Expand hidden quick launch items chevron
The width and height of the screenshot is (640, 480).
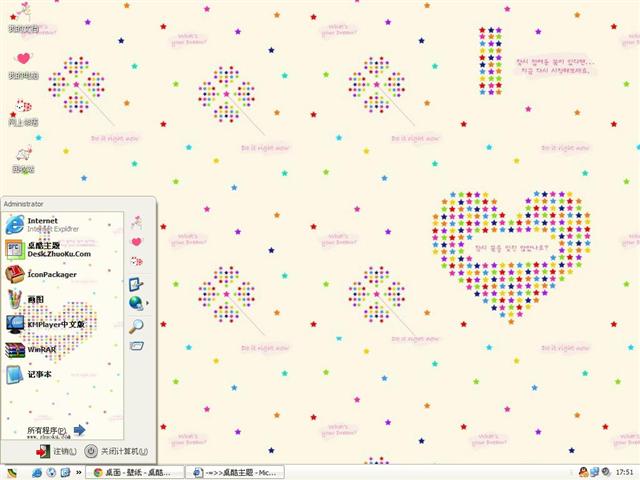coord(79,473)
